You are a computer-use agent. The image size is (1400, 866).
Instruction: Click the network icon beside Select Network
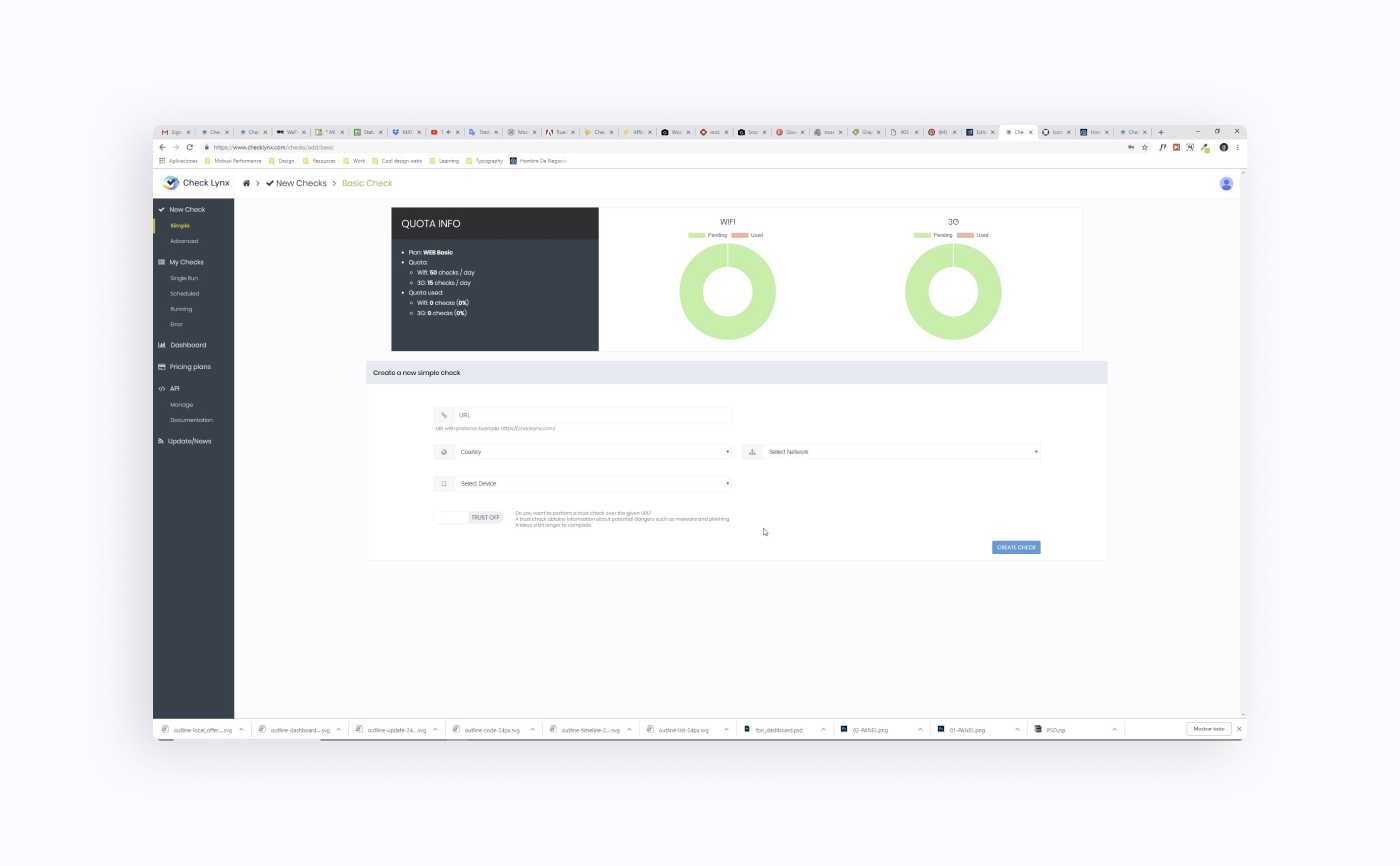(x=752, y=452)
